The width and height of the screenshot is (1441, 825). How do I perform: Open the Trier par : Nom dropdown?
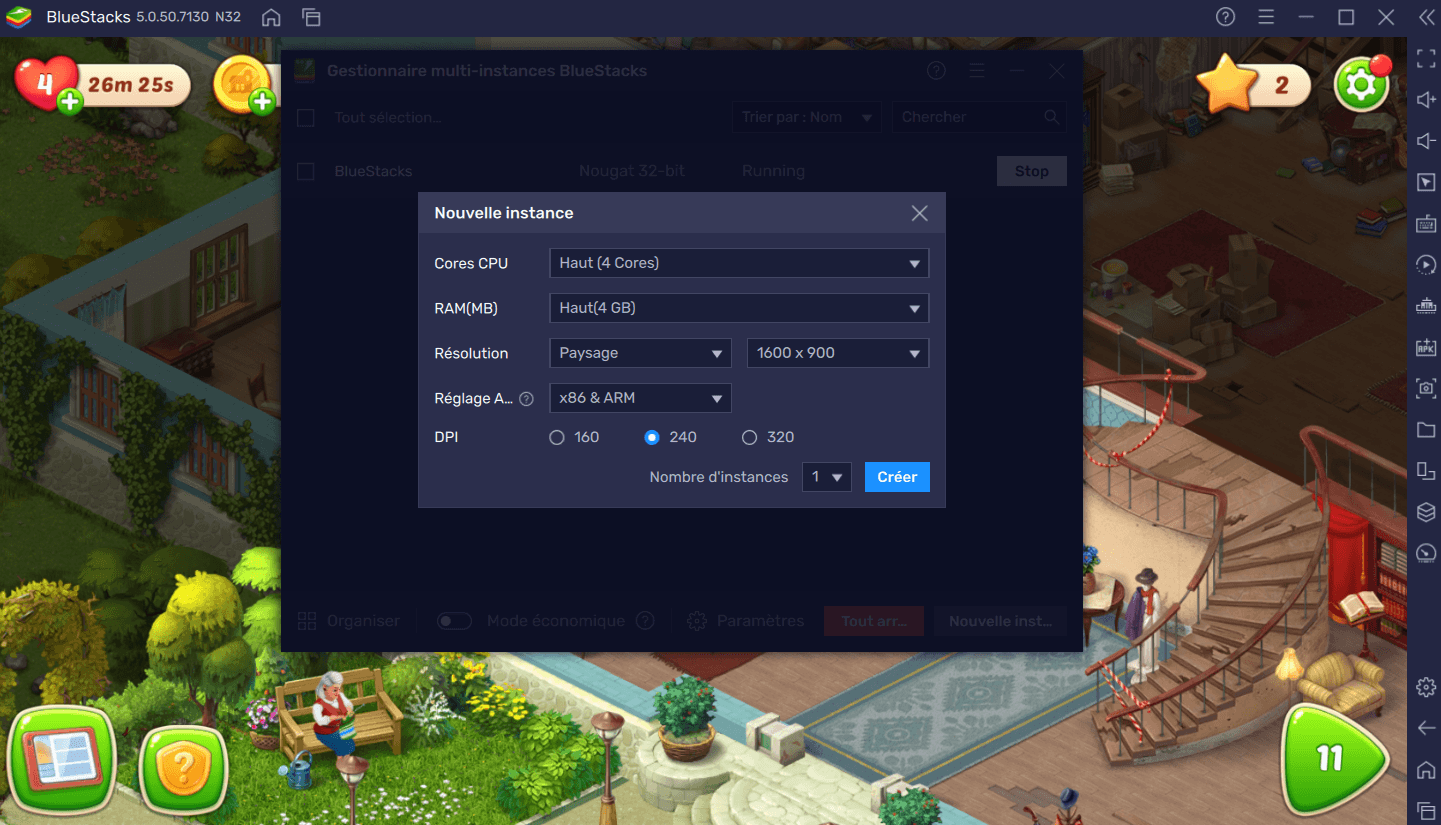point(807,117)
